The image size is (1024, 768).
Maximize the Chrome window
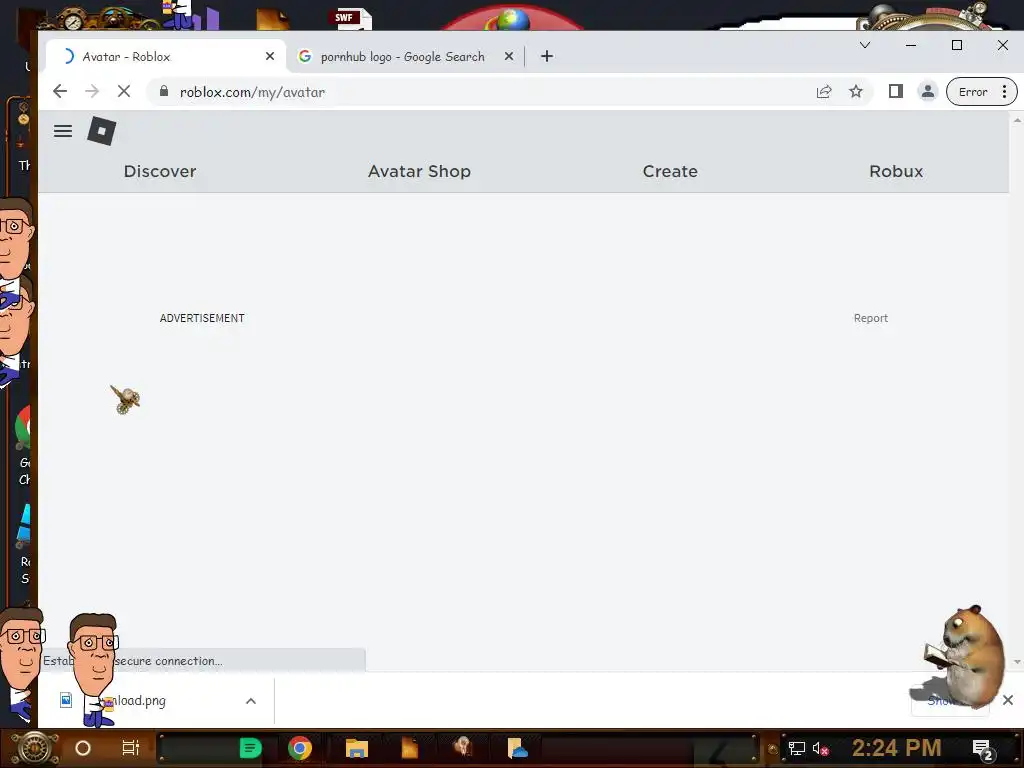[957, 45]
